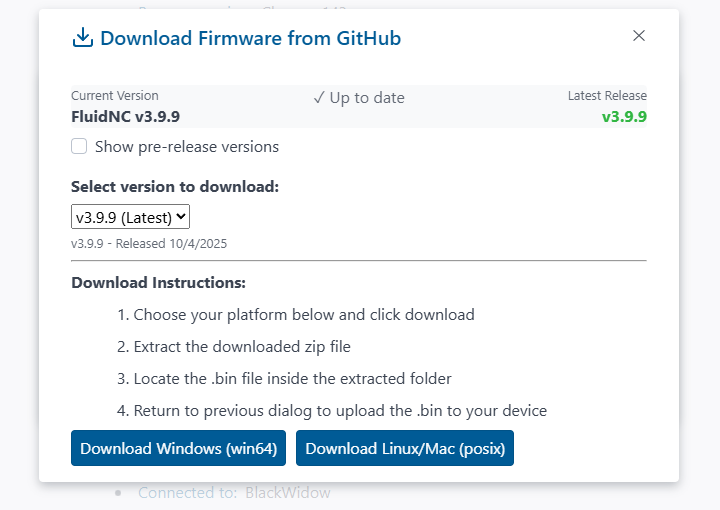
Task: Click the chevron arrow of the version selector
Action: [x=181, y=216]
